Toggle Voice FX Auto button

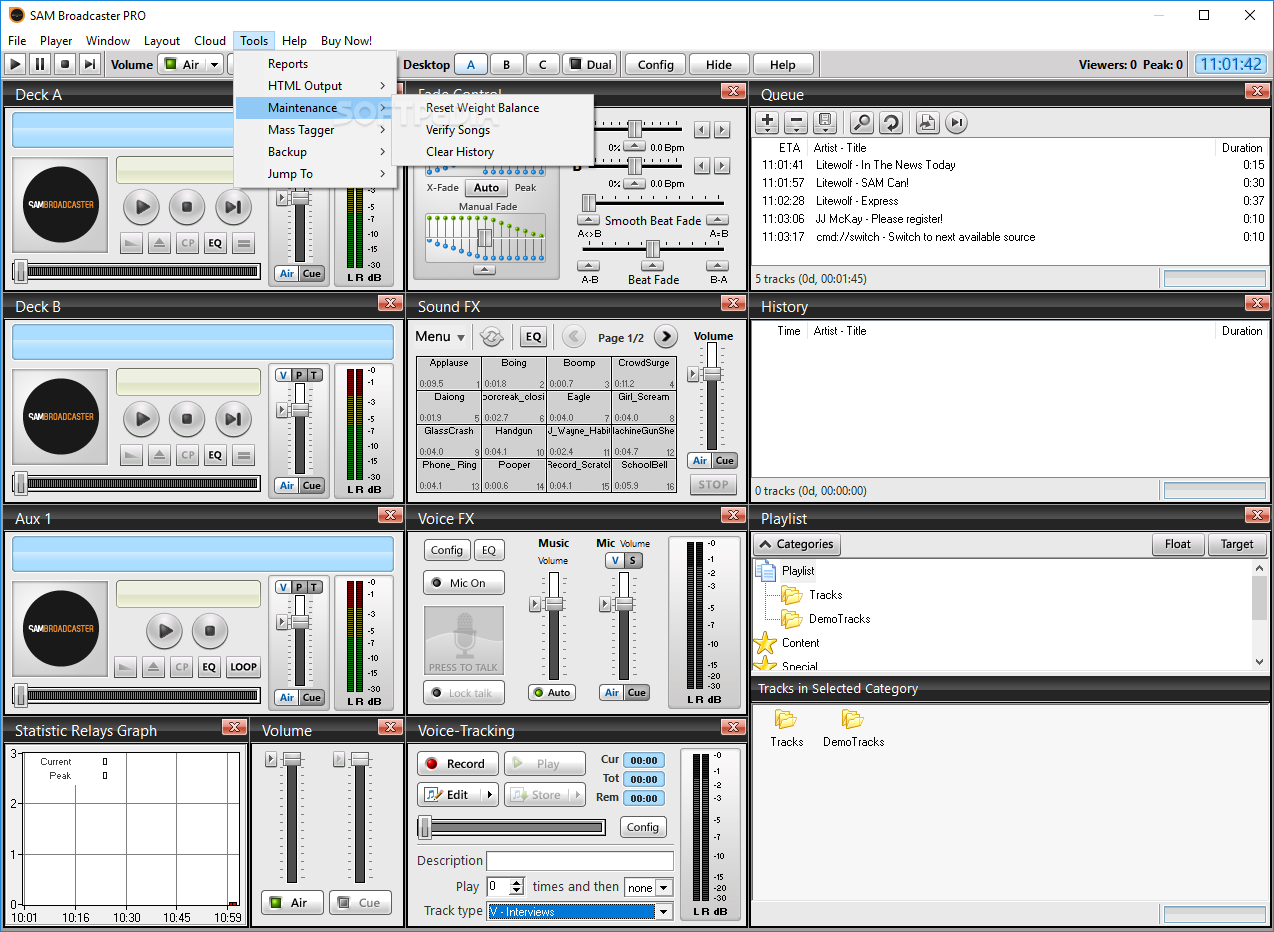pyautogui.click(x=552, y=692)
